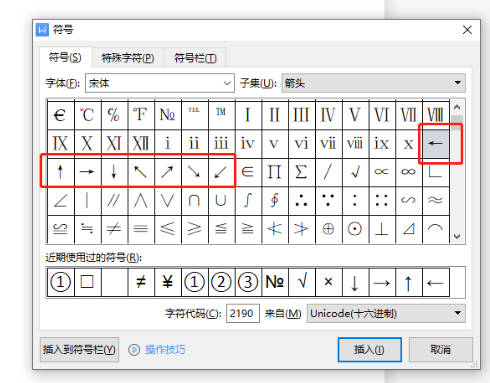This screenshot has height=383, width=490.
Task: Select the euro sign symbol
Action: click(x=60, y=115)
